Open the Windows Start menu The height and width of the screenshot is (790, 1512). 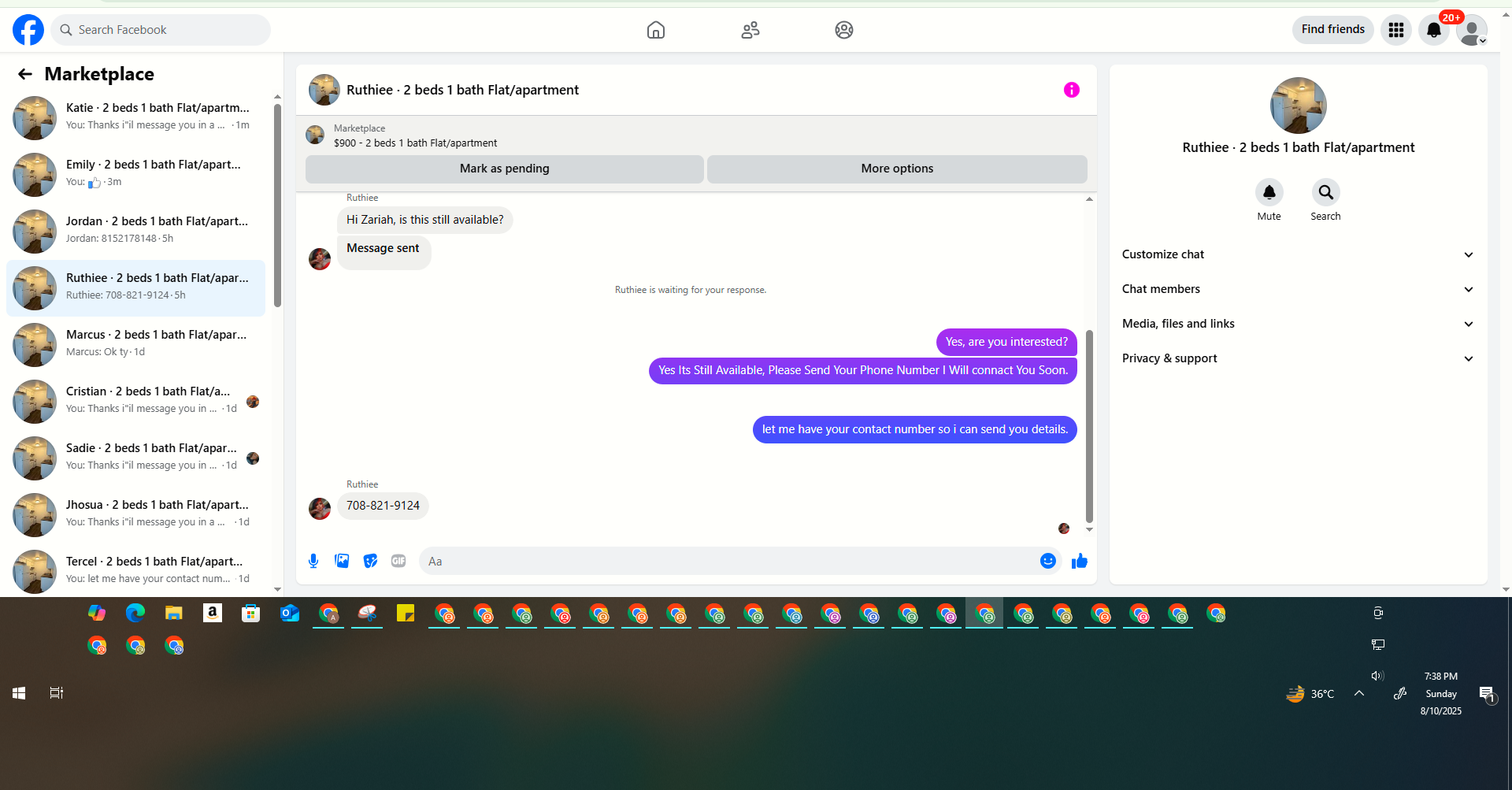[19, 693]
